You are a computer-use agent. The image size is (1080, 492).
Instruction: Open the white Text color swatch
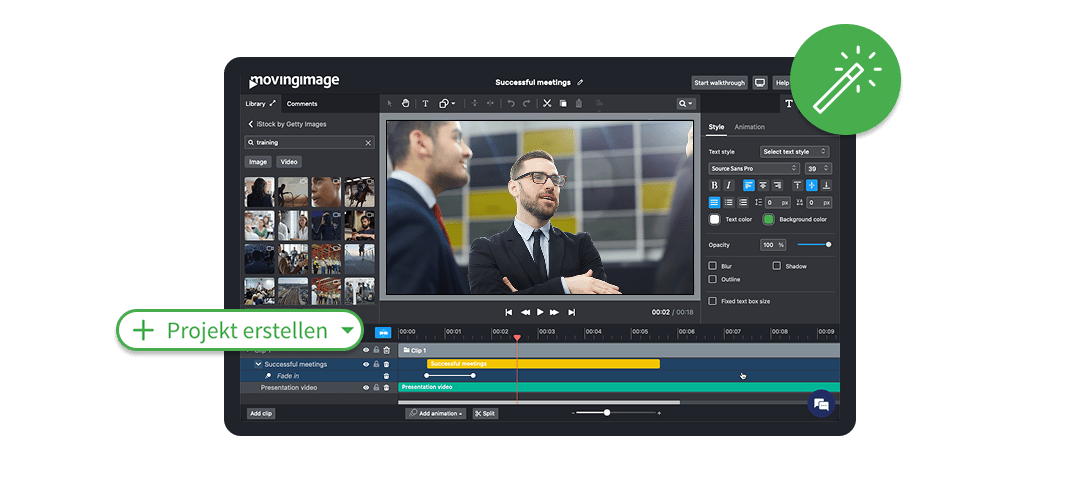(x=715, y=219)
